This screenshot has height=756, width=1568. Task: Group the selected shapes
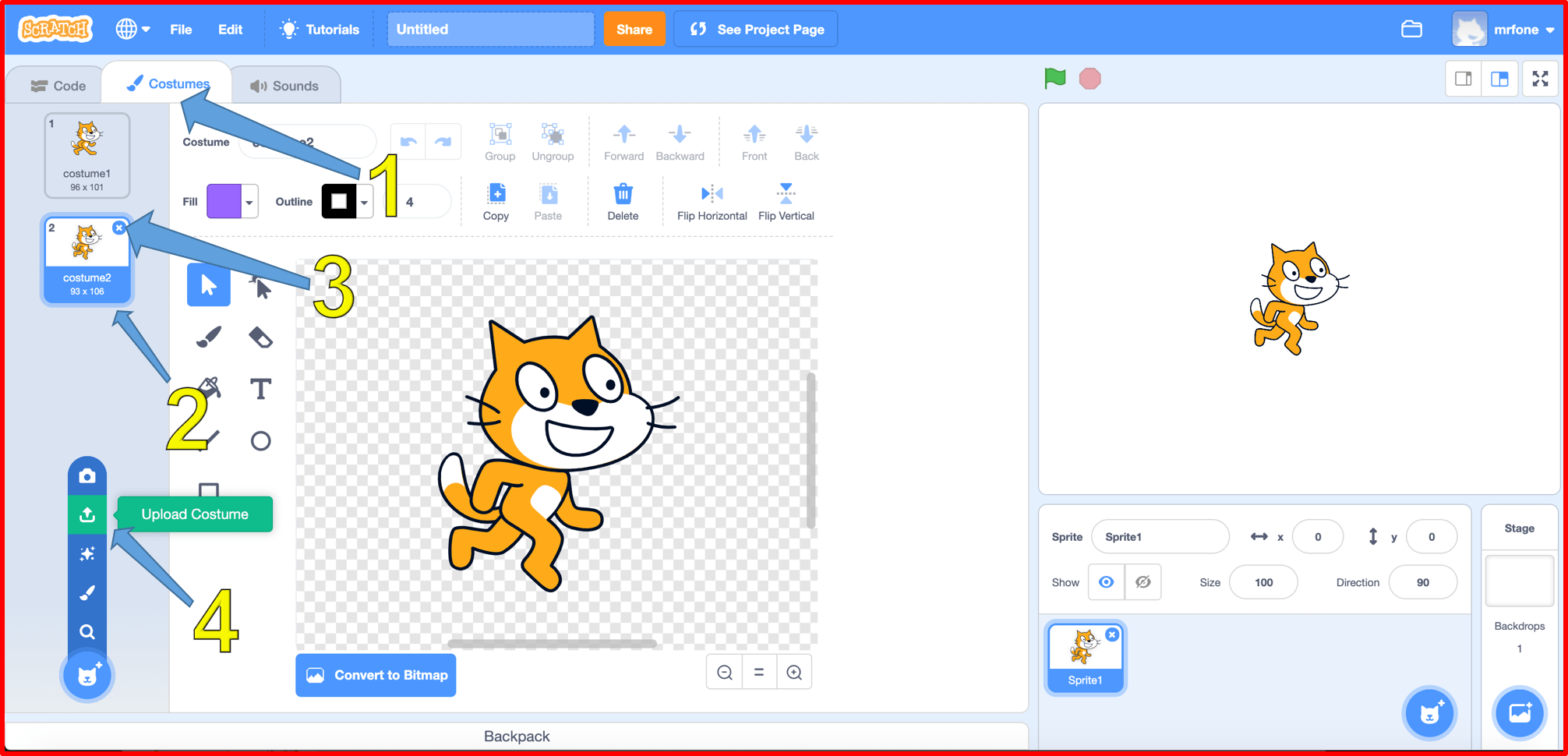coord(500,142)
